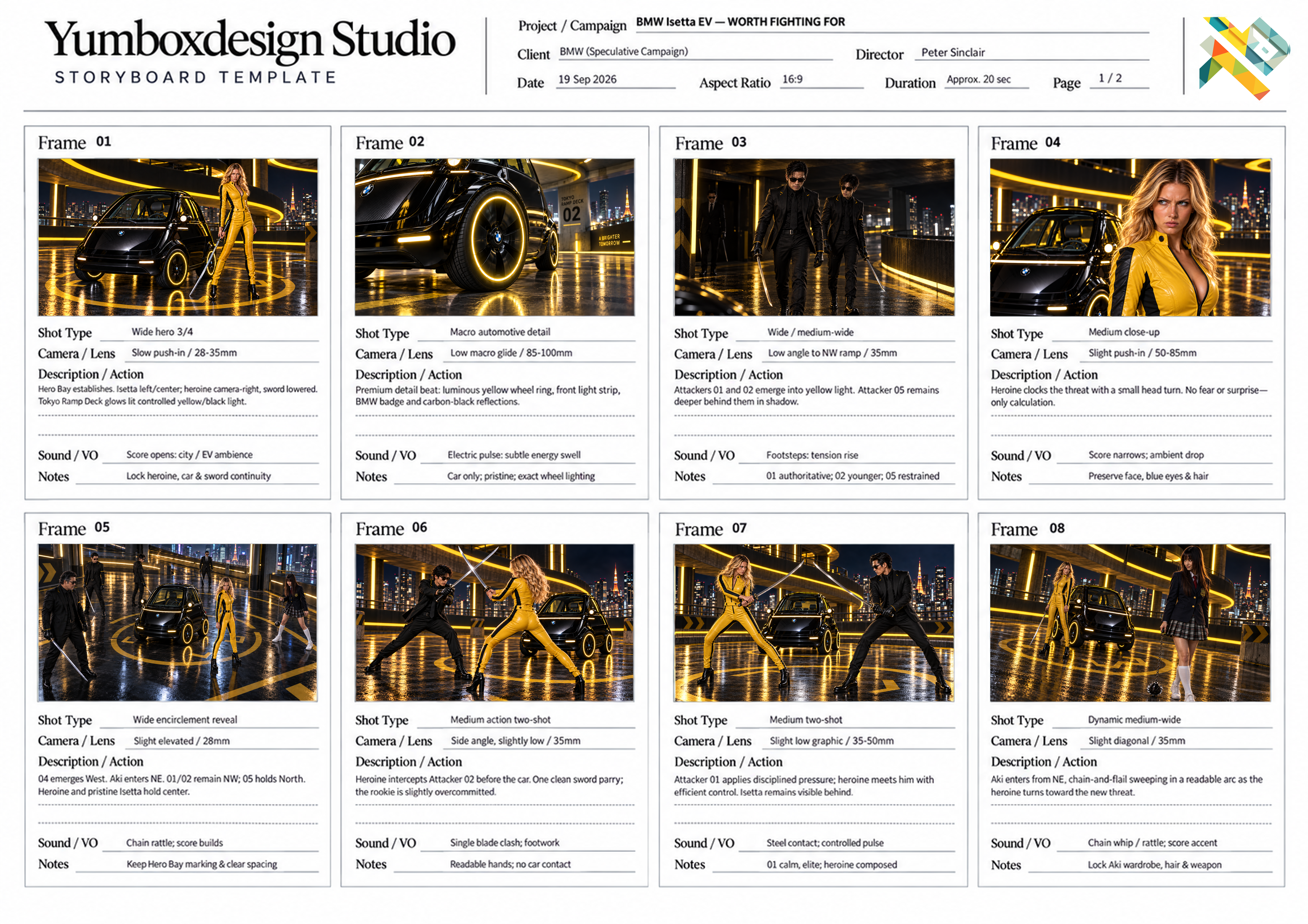The image size is (1308, 924).
Task: Click camera text 'Slight low graphic / 35-50mm'
Action: click(x=832, y=741)
